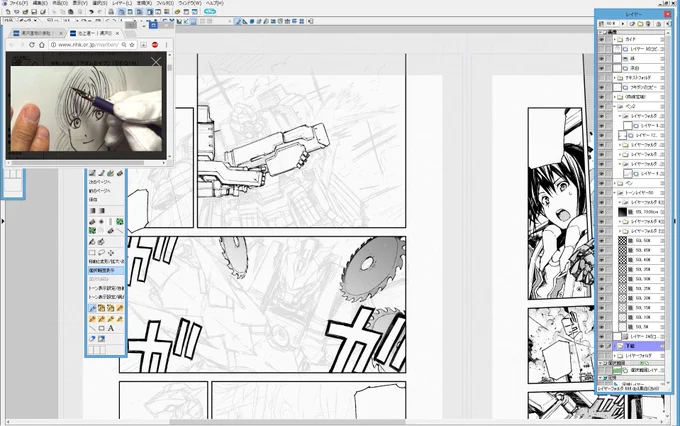This screenshot has height=426, width=680.
Task: Select the magic wand tool in palette
Action: tap(92, 308)
